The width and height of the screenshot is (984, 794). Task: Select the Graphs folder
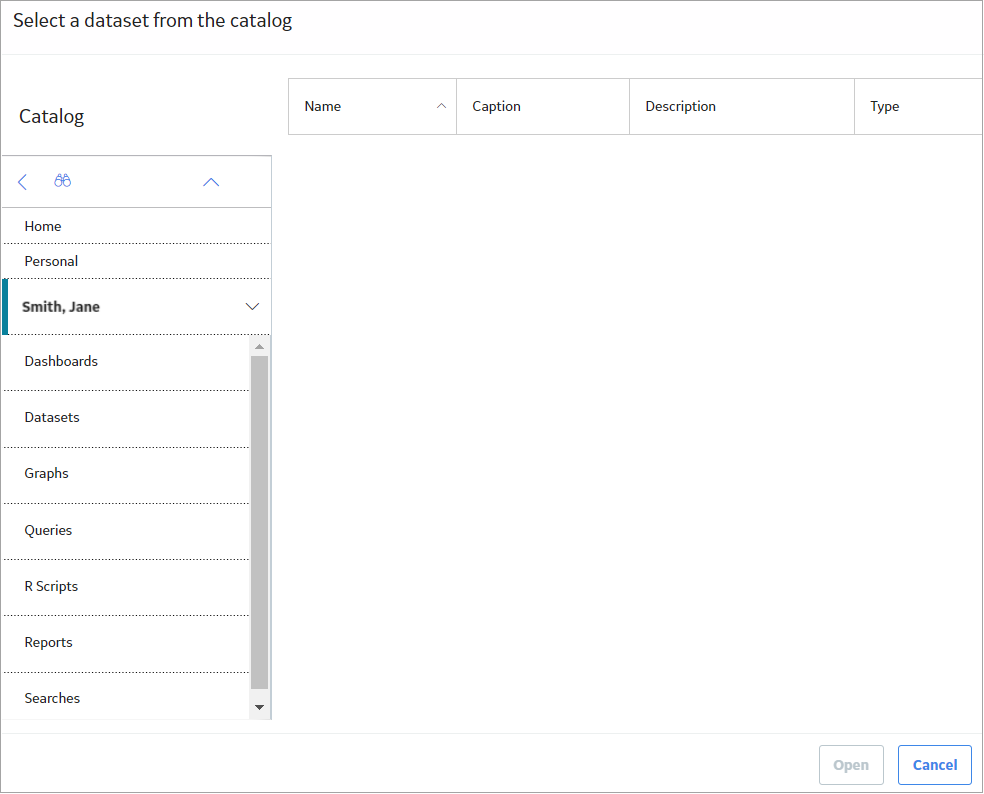(126, 474)
